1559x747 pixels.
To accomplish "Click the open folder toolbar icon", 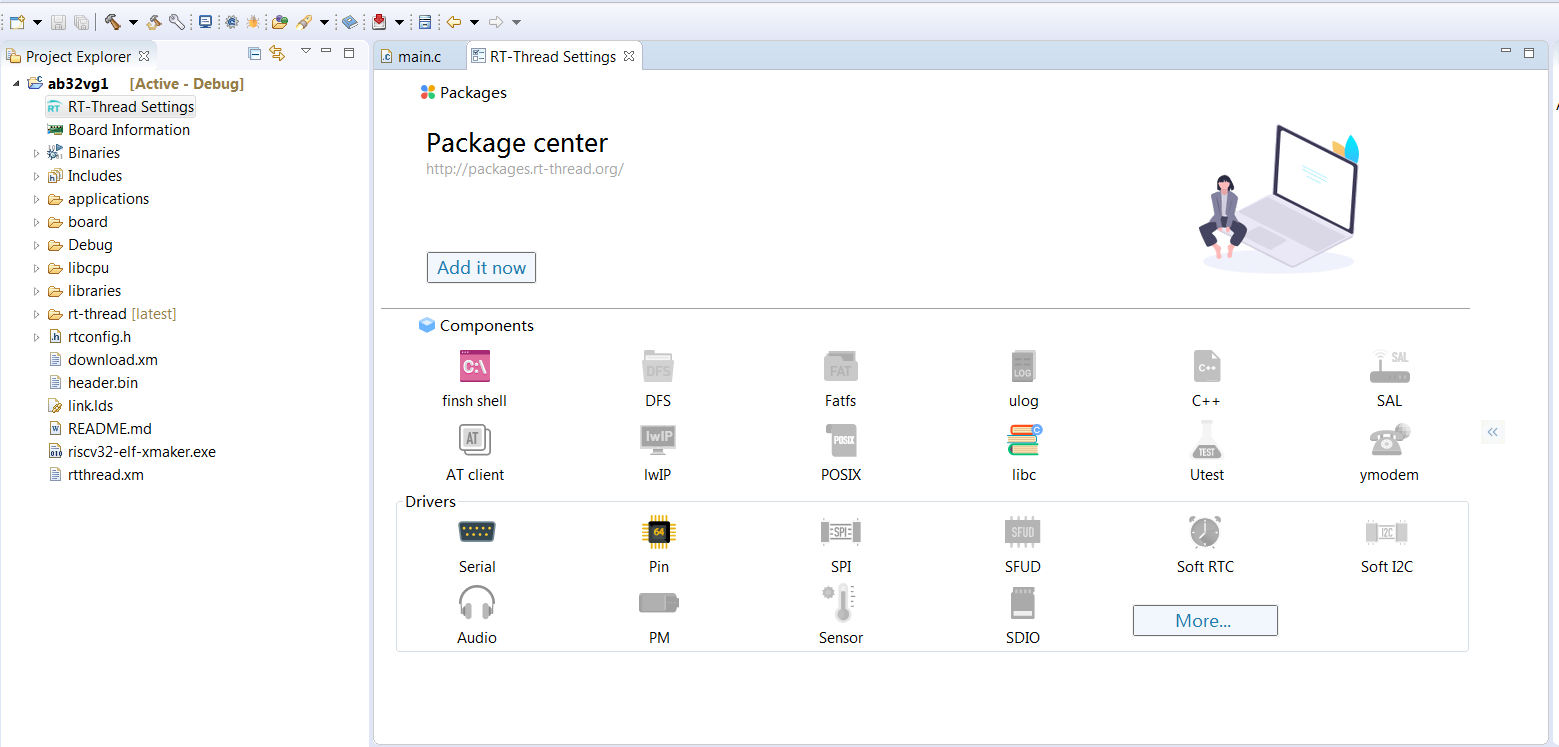I will pos(280,21).
